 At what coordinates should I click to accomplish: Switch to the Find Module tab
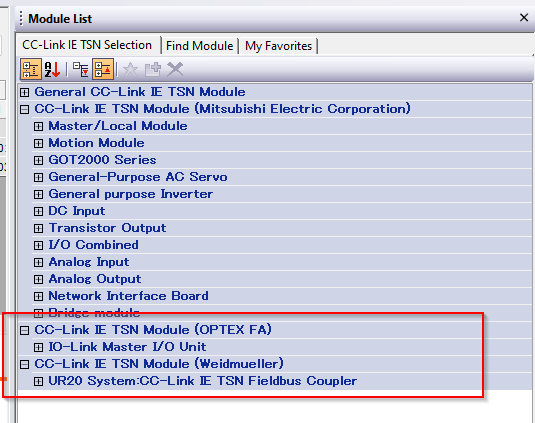tap(200, 46)
